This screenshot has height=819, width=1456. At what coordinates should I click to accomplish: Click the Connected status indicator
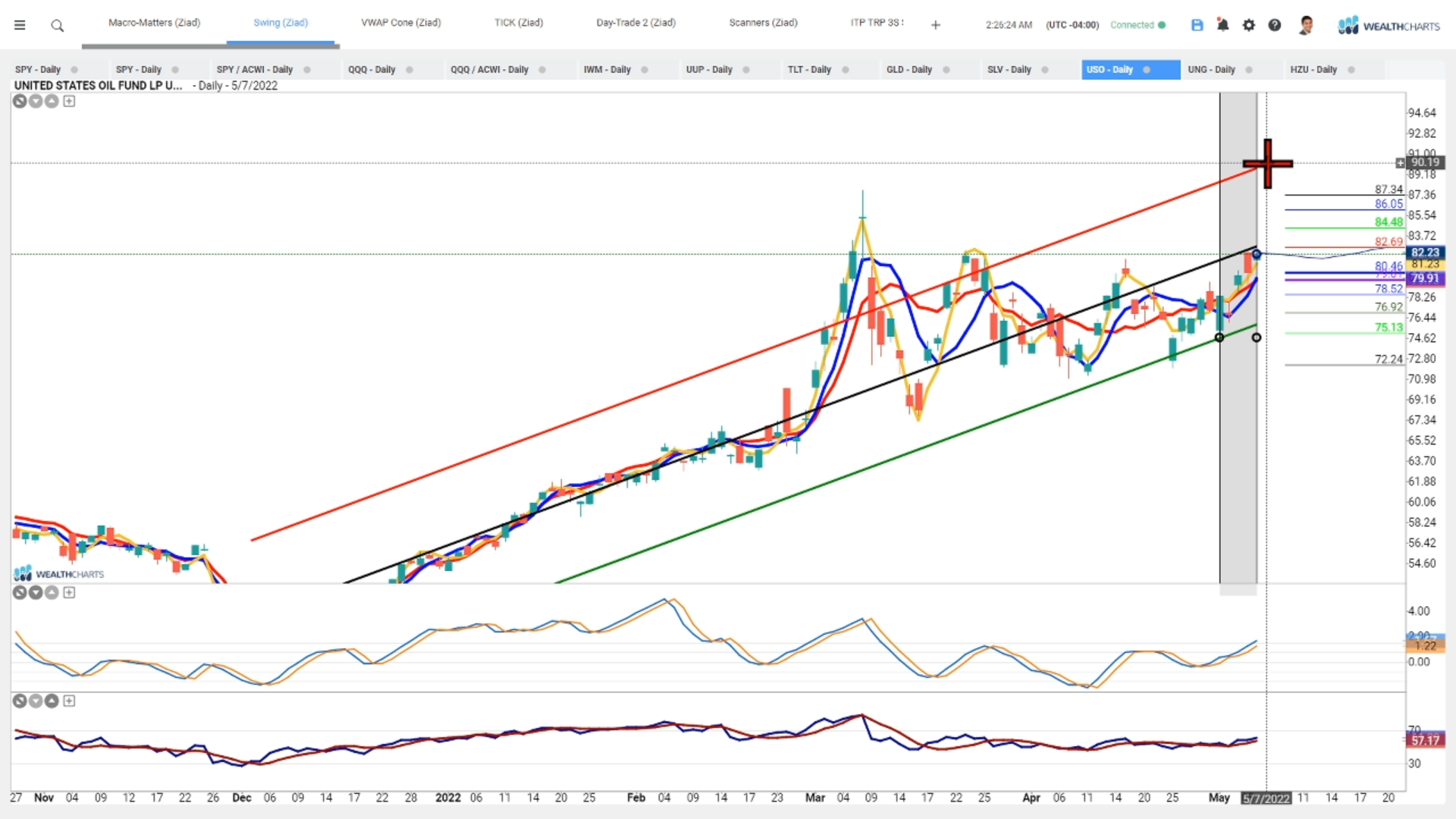[x=1137, y=25]
